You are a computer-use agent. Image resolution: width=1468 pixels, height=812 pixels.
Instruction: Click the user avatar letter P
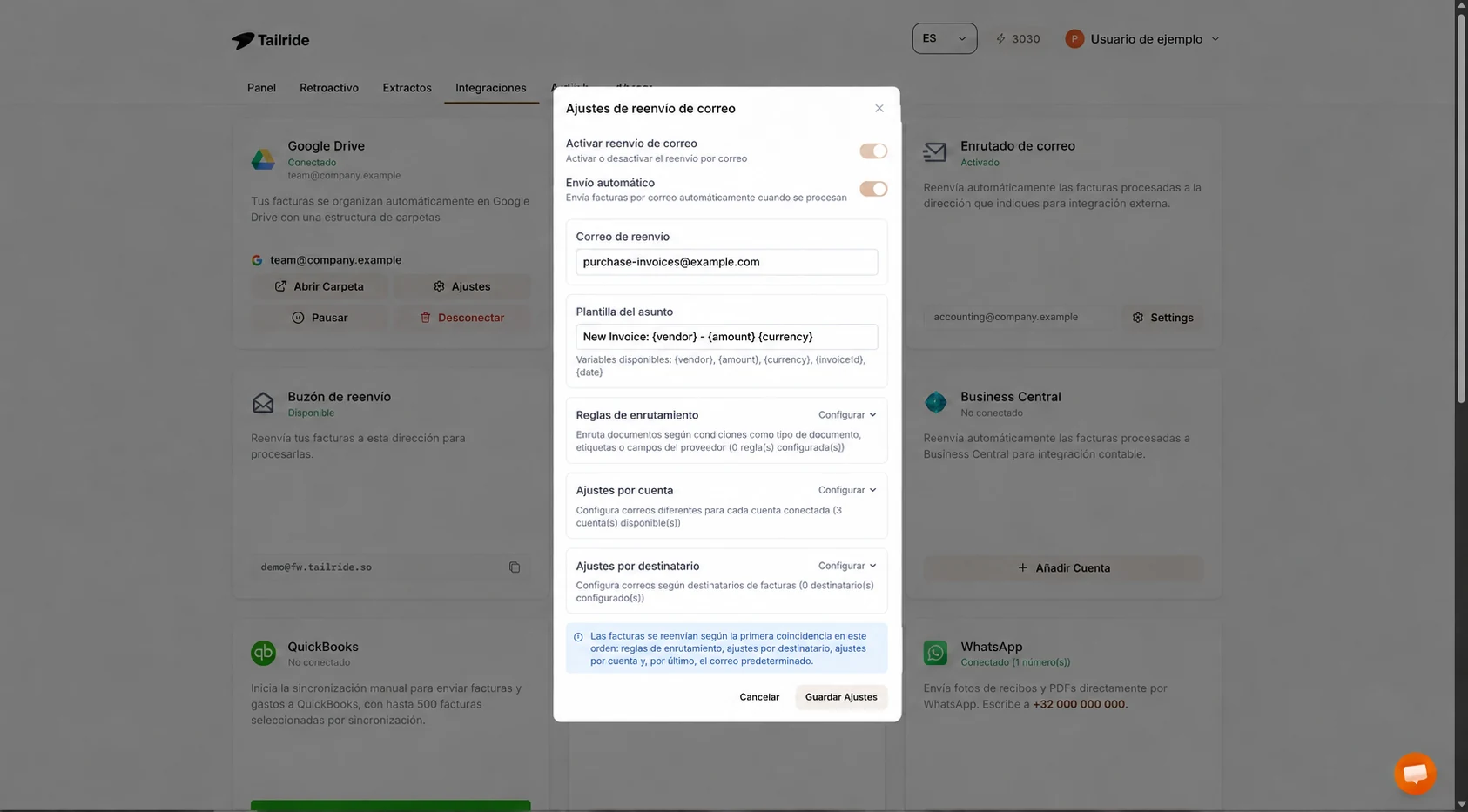pyautogui.click(x=1074, y=39)
